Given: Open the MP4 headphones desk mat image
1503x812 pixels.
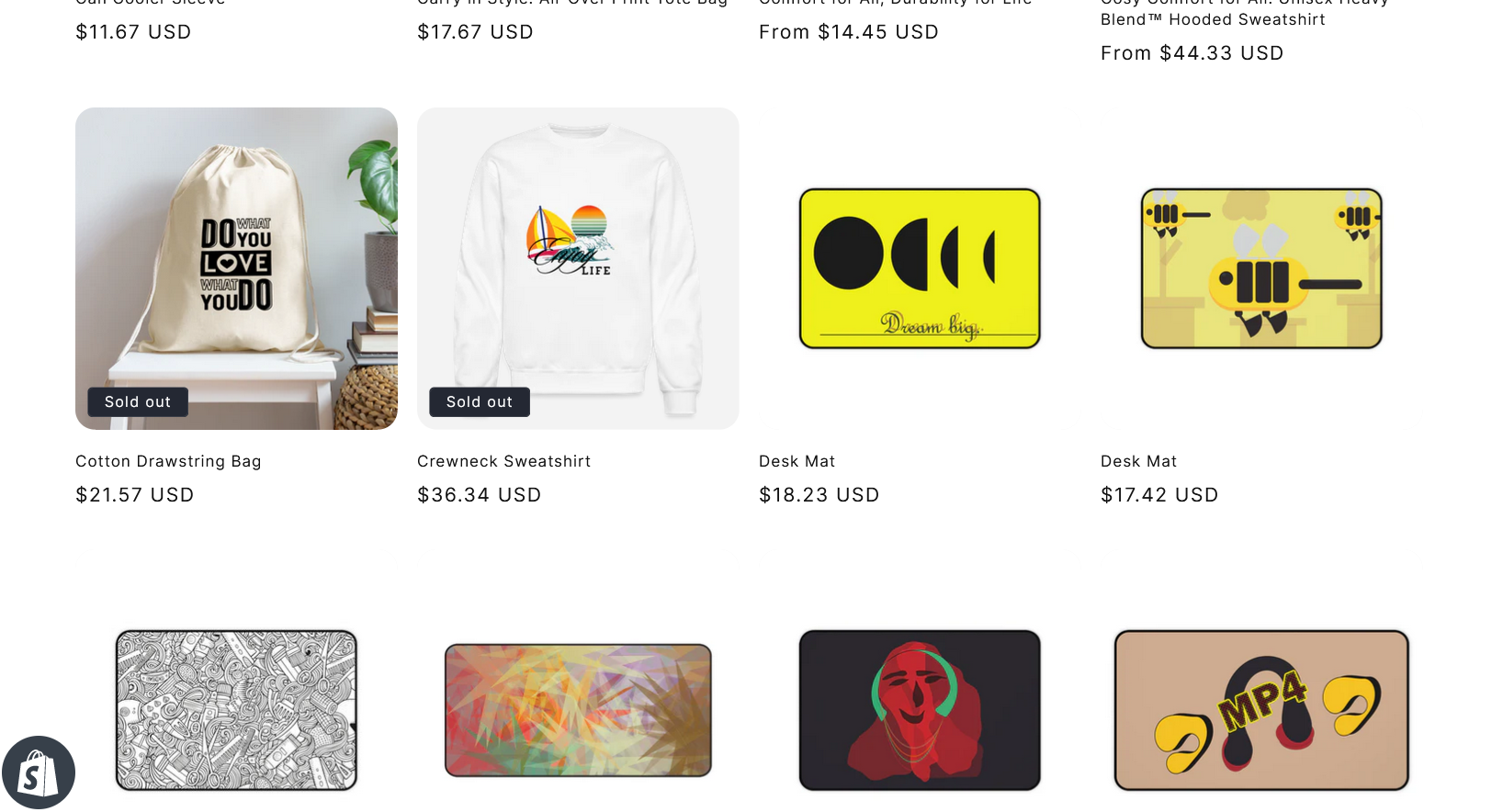Looking at the screenshot, I should (1261, 710).
